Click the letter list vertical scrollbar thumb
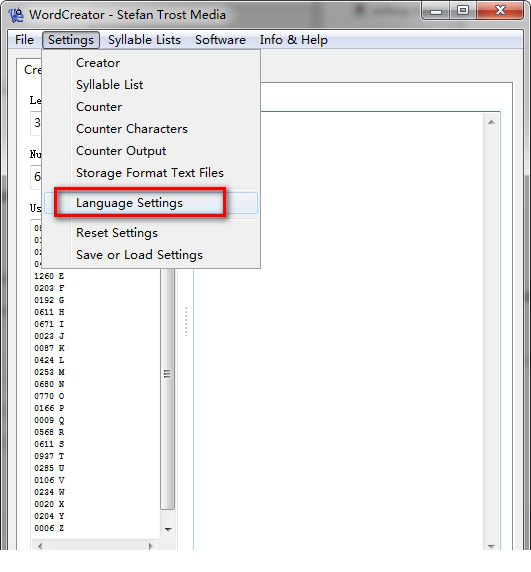The image size is (531, 572). tap(167, 389)
